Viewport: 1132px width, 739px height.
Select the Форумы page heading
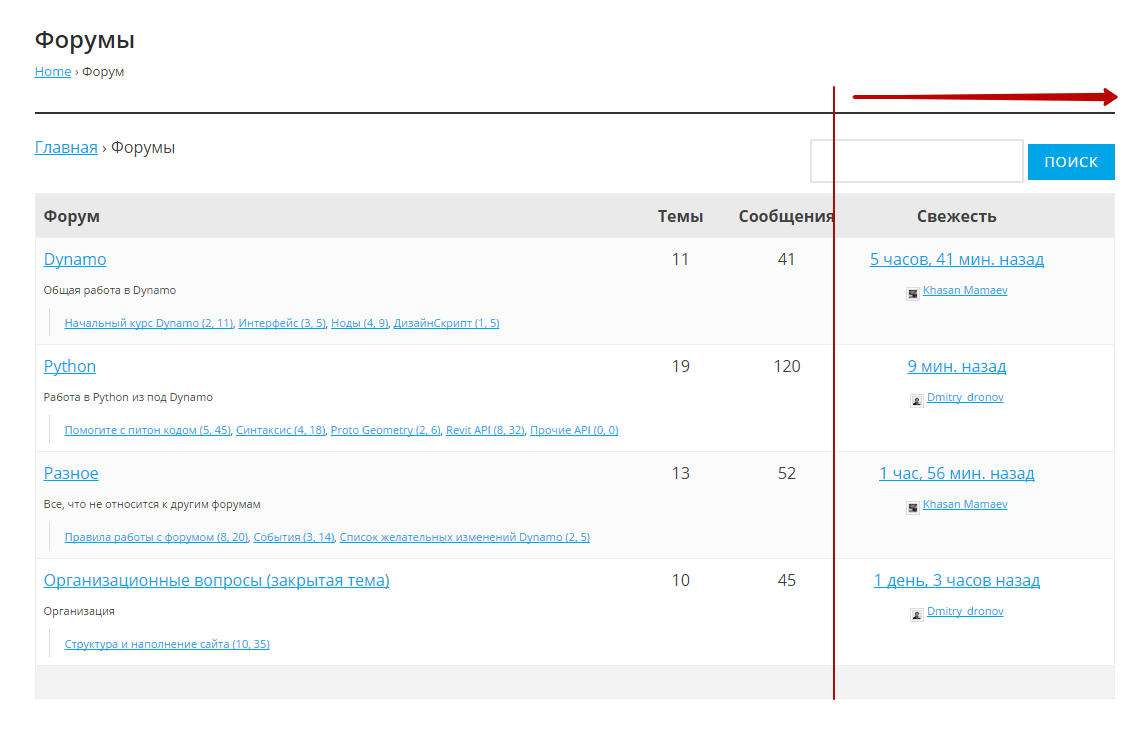pos(84,40)
